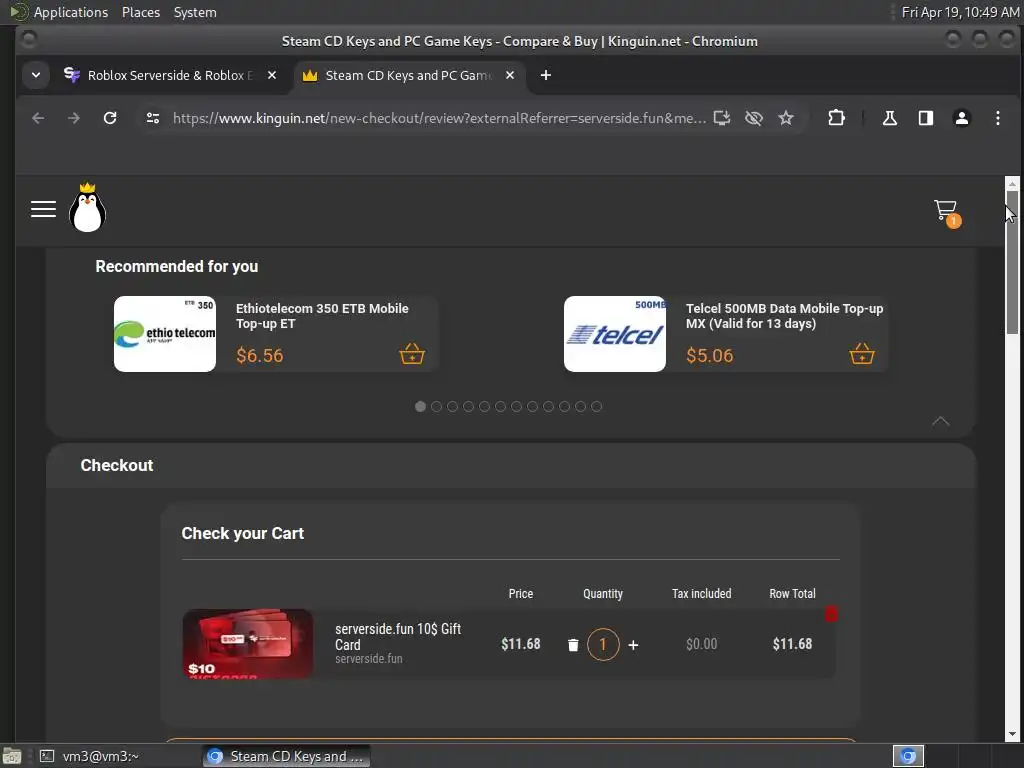Click the page vertical scrollbar thumb
The width and height of the screenshot is (1024, 768).
[x=1012, y=263]
